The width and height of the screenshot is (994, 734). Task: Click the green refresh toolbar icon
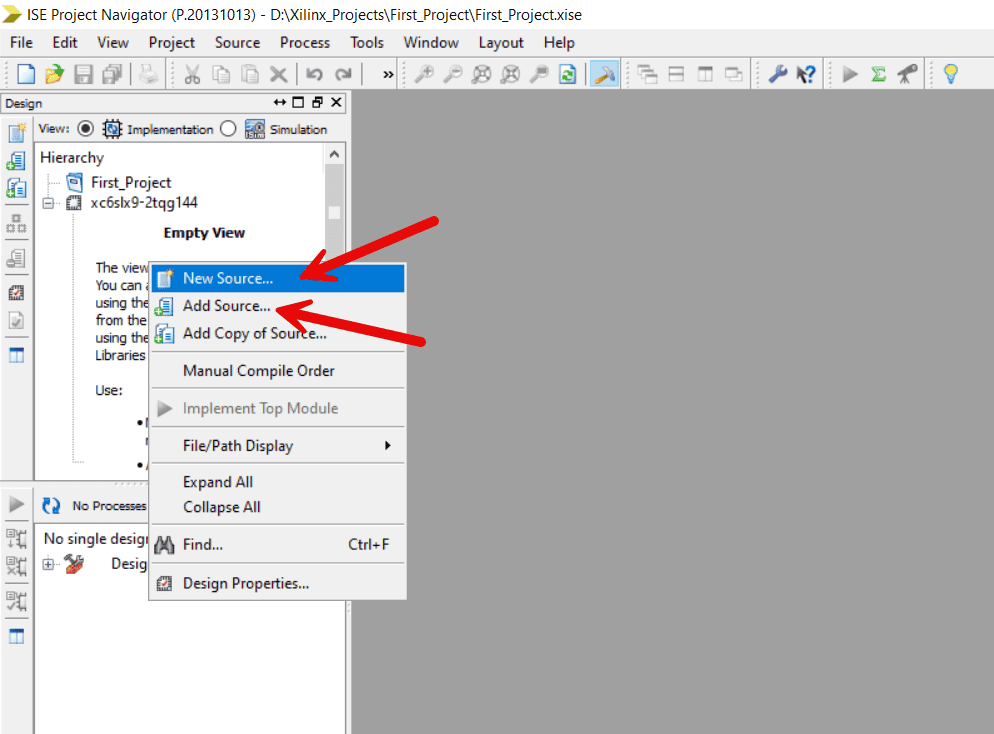coord(568,73)
